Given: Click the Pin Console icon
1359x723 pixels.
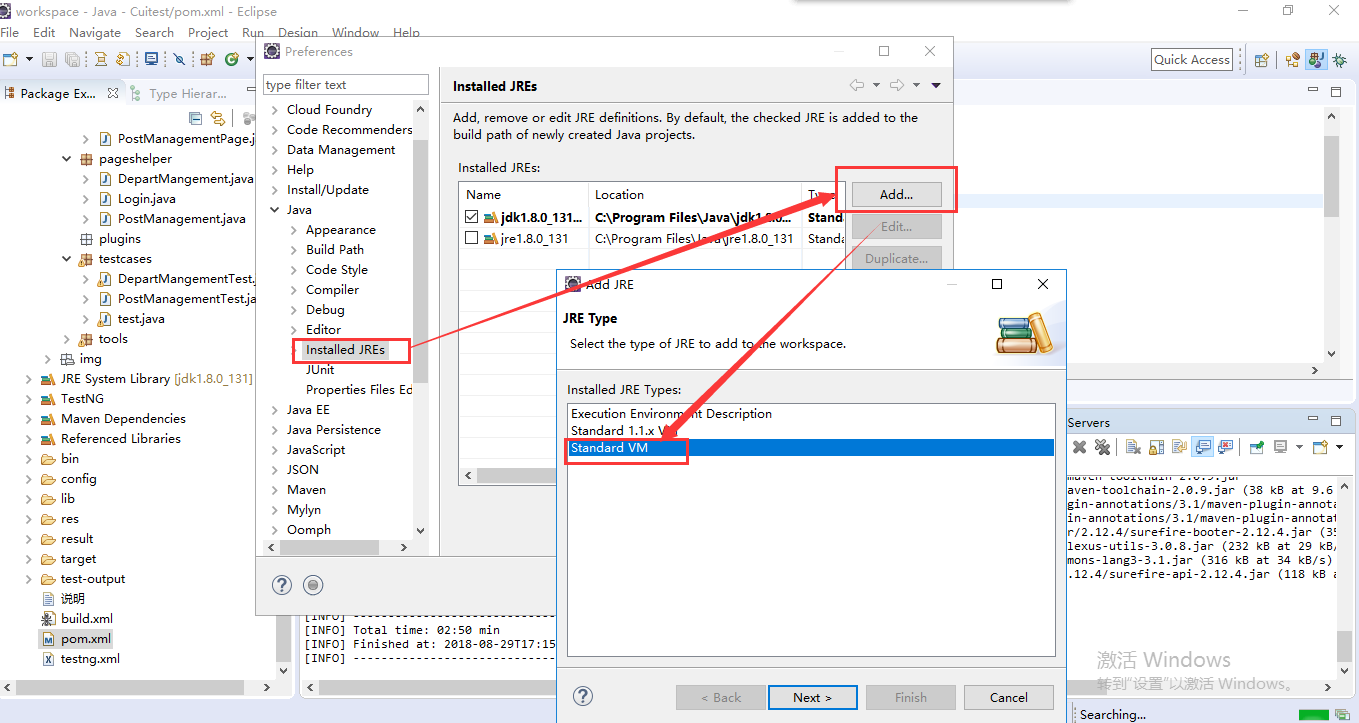Looking at the screenshot, I should pos(1257,447).
